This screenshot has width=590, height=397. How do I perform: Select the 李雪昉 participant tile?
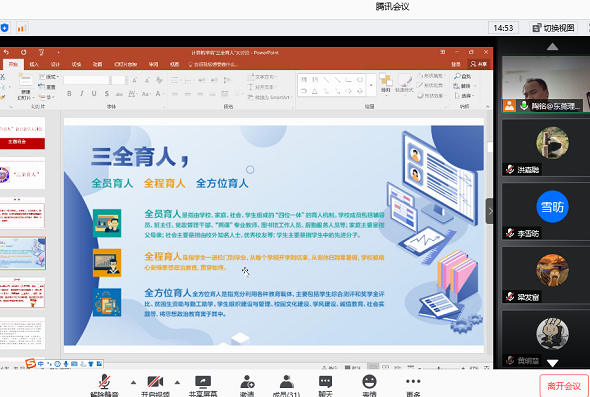pyautogui.click(x=546, y=211)
